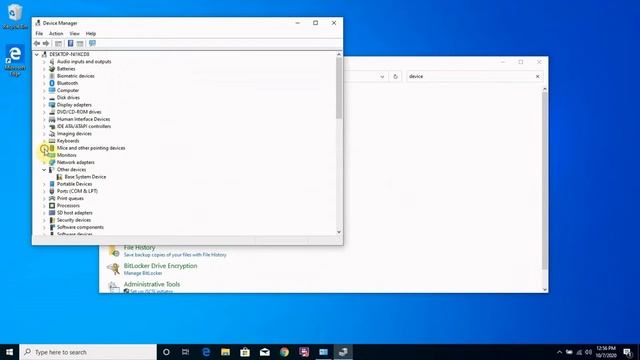Expand the Bluetooth tree node
Screen dimensions: 640x360
[x=44, y=83]
